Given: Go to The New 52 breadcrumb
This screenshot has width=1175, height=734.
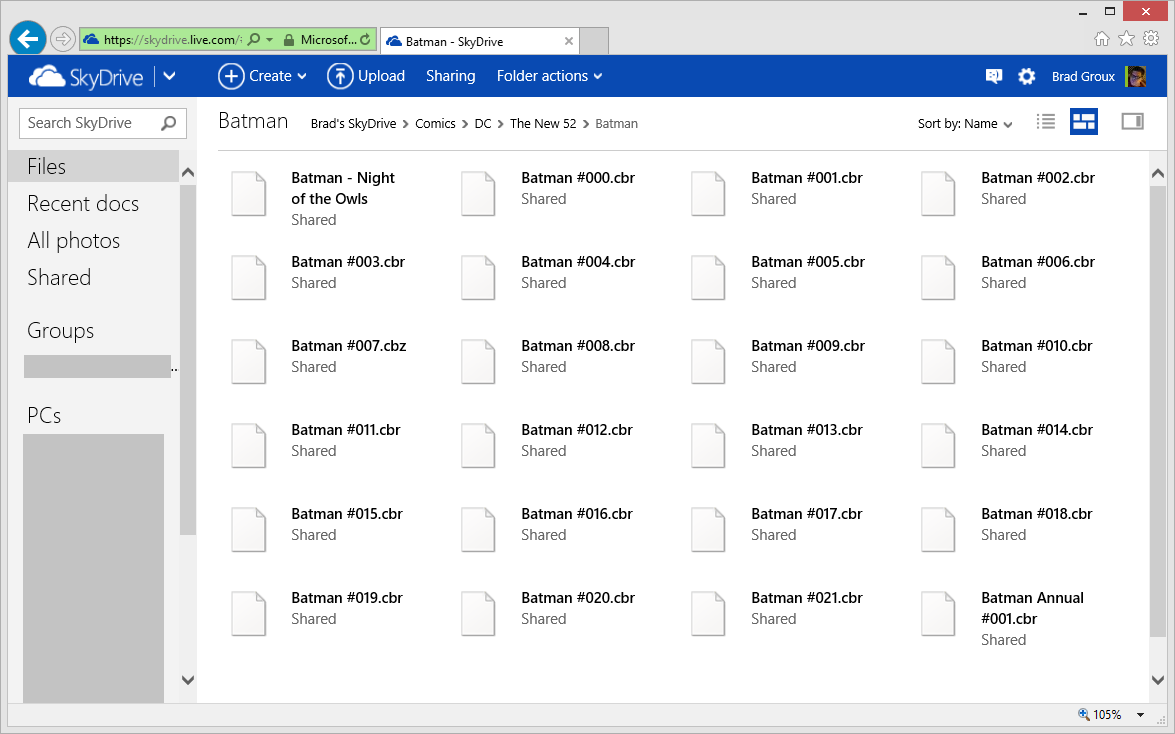Looking at the screenshot, I should (543, 124).
